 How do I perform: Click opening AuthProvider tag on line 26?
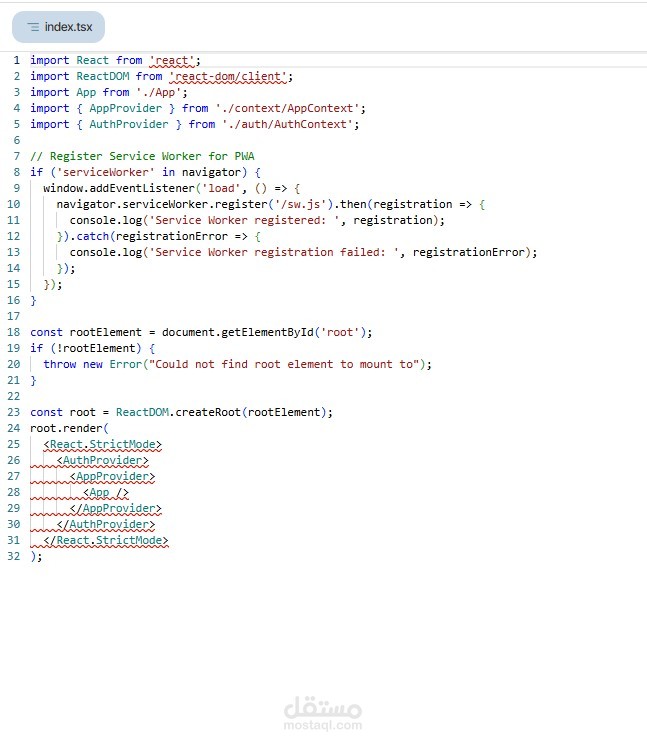(x=102, y=460)
